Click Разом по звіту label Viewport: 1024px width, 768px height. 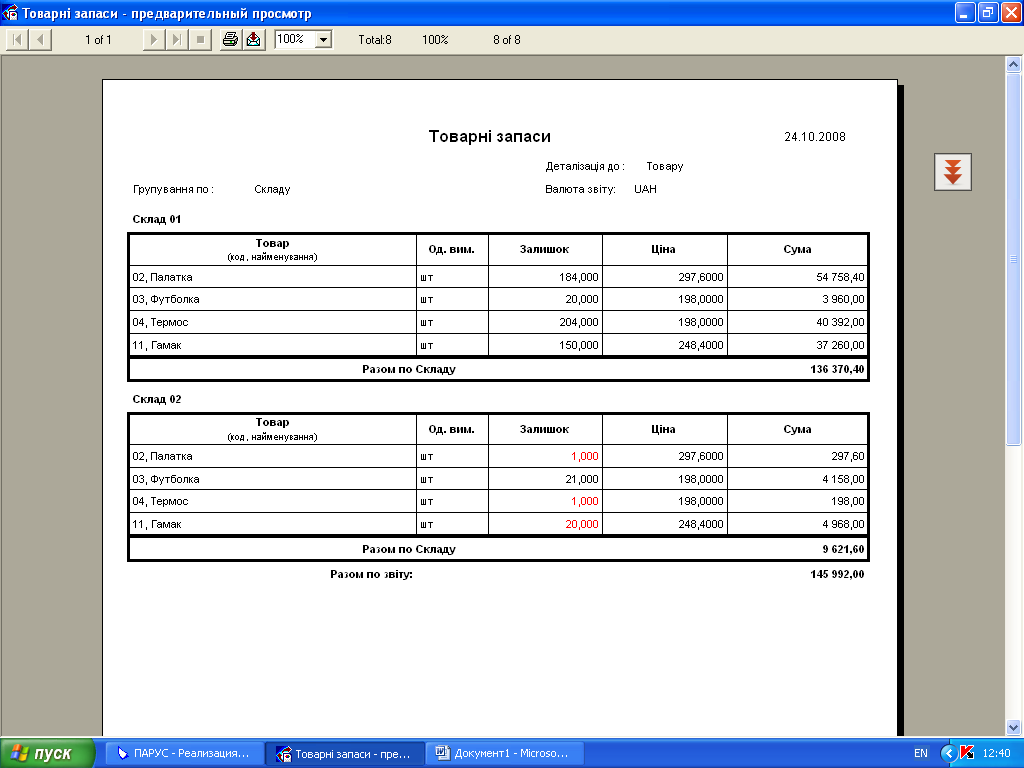click(x=372, y=574)
